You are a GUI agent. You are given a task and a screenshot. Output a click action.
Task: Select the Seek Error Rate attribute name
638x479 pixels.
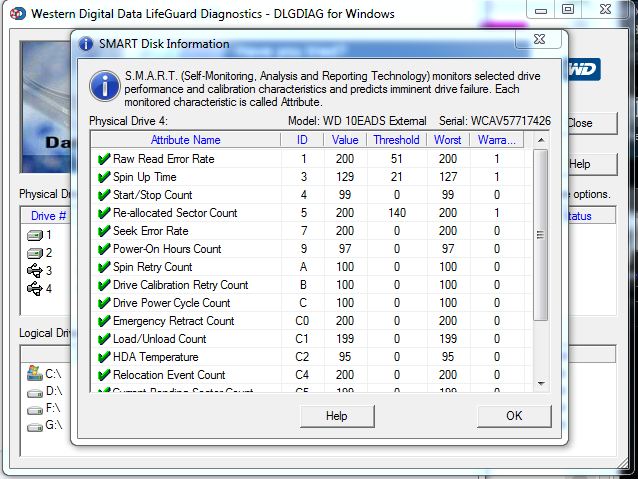coord(151,231)
